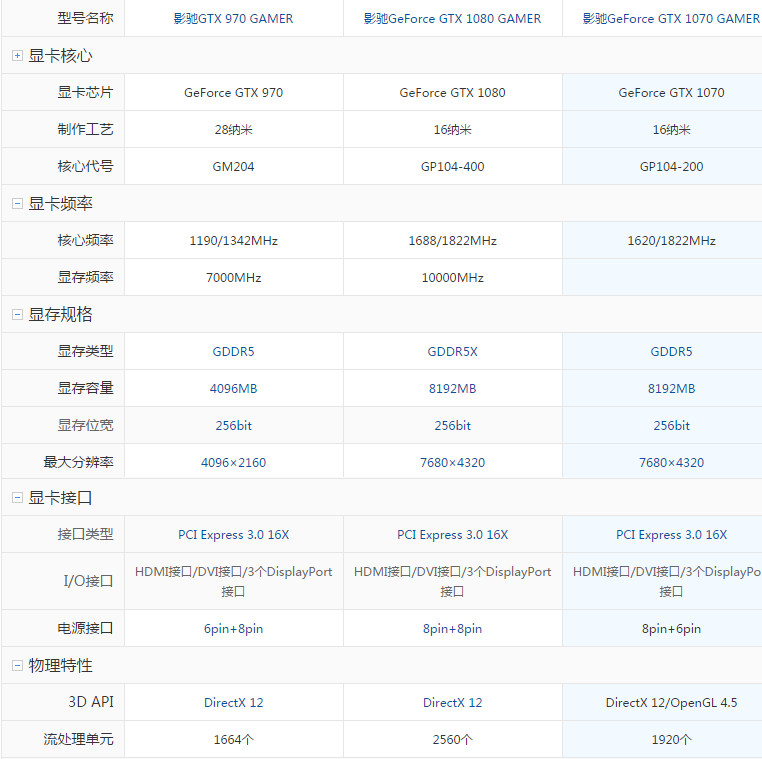Click the 最大分辨率 row label
Screen dimensions: 762x759
pos(78,462)
